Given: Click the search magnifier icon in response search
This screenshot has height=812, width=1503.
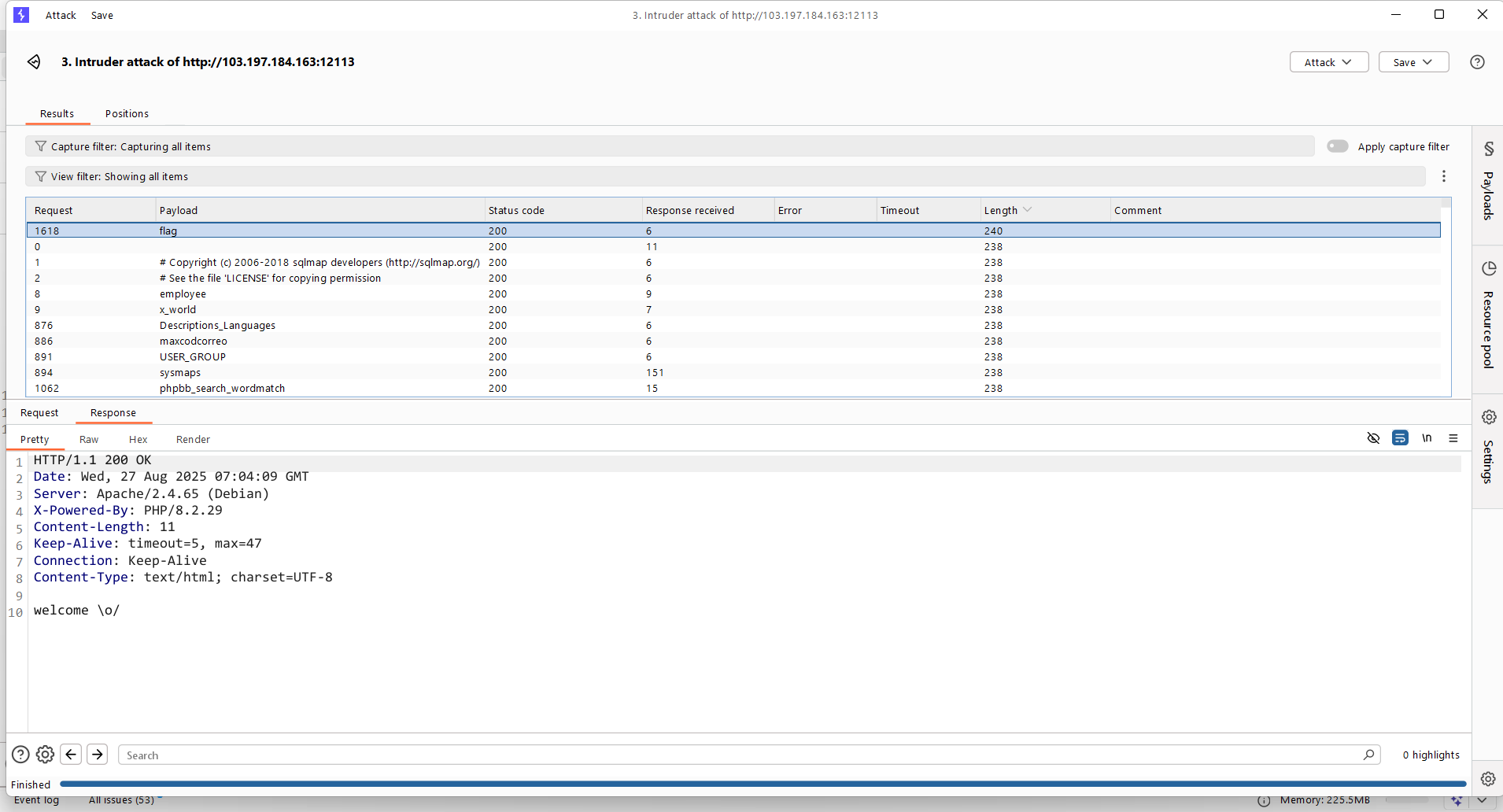Looking at the screenshot, I should (1368, 755).
